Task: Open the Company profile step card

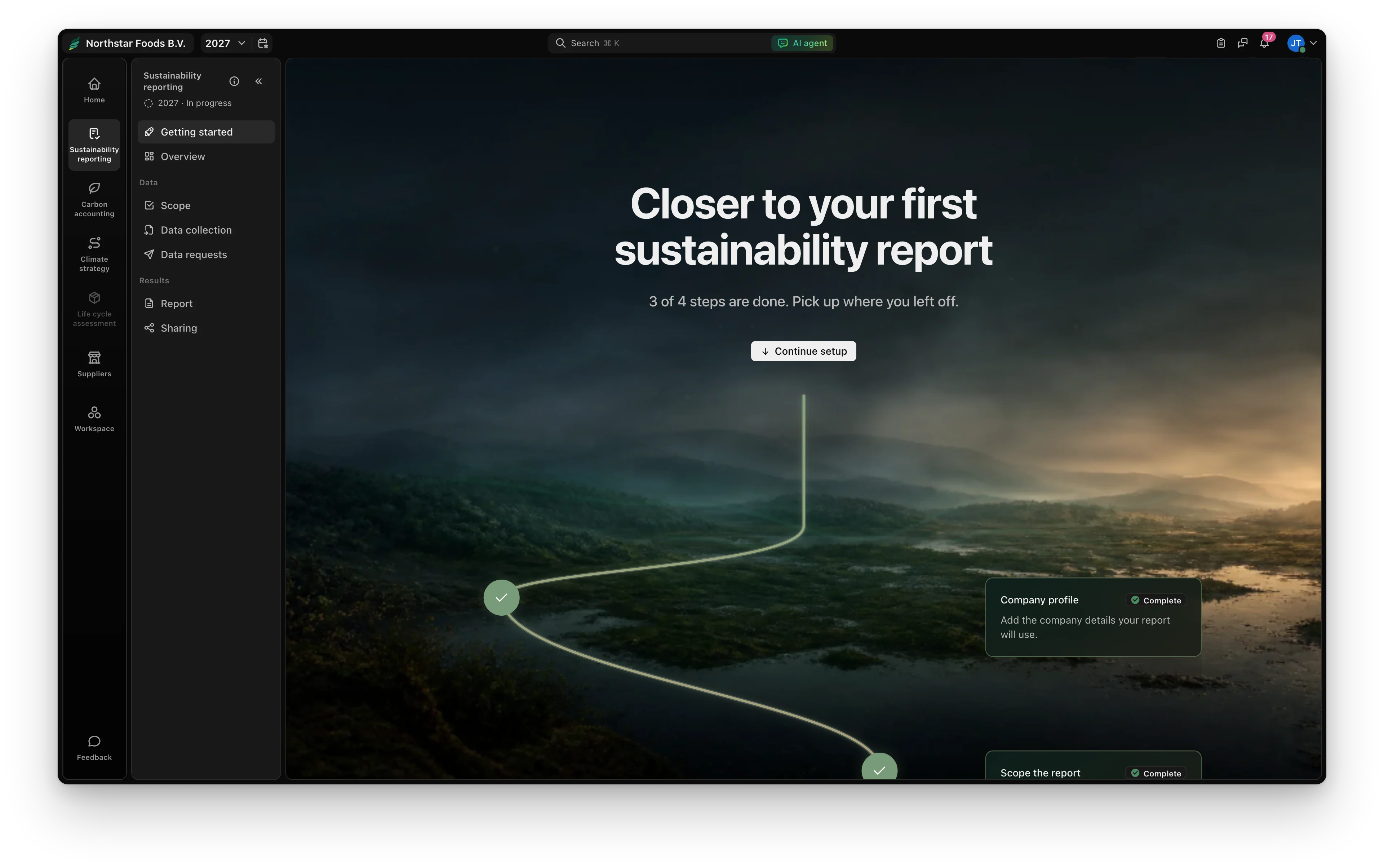Action: pyautogui.click(x=1093, y=617)
